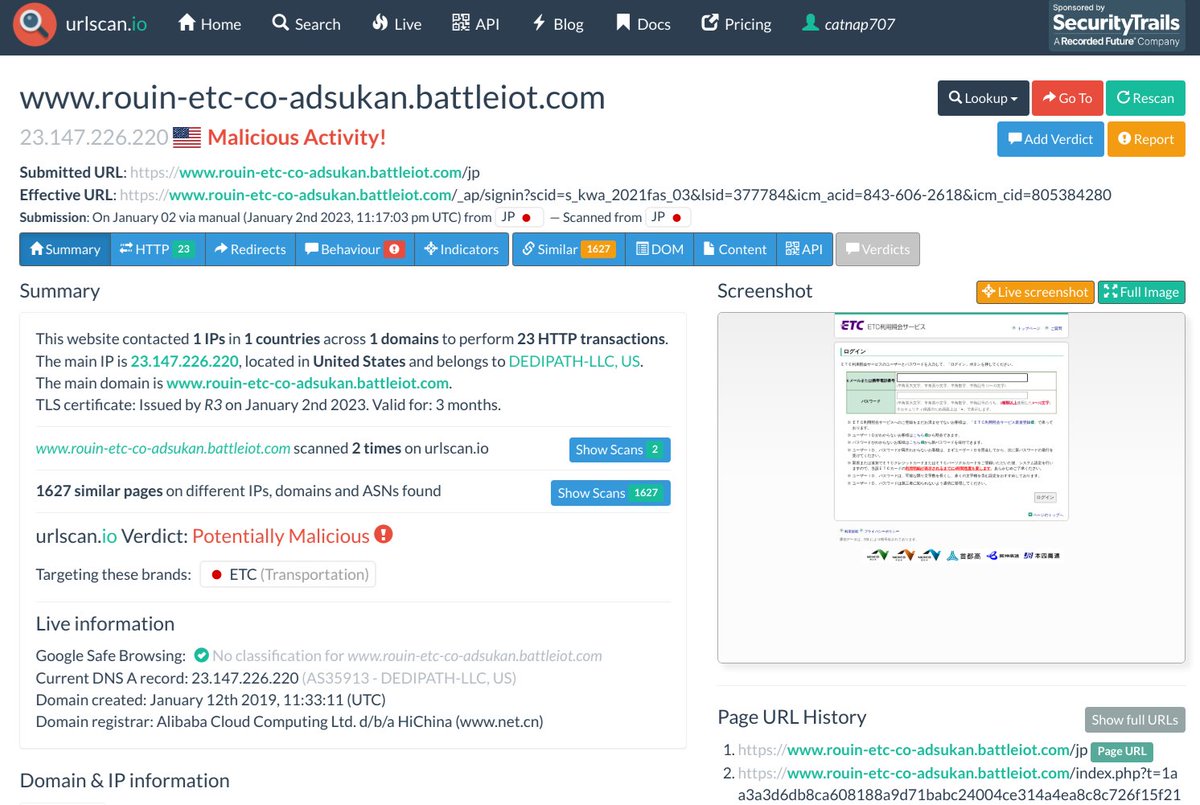The height and width of the screenshot is (805, 1200).
Task: Click the Blog lightning icon
Action: (x=538, y=23)
